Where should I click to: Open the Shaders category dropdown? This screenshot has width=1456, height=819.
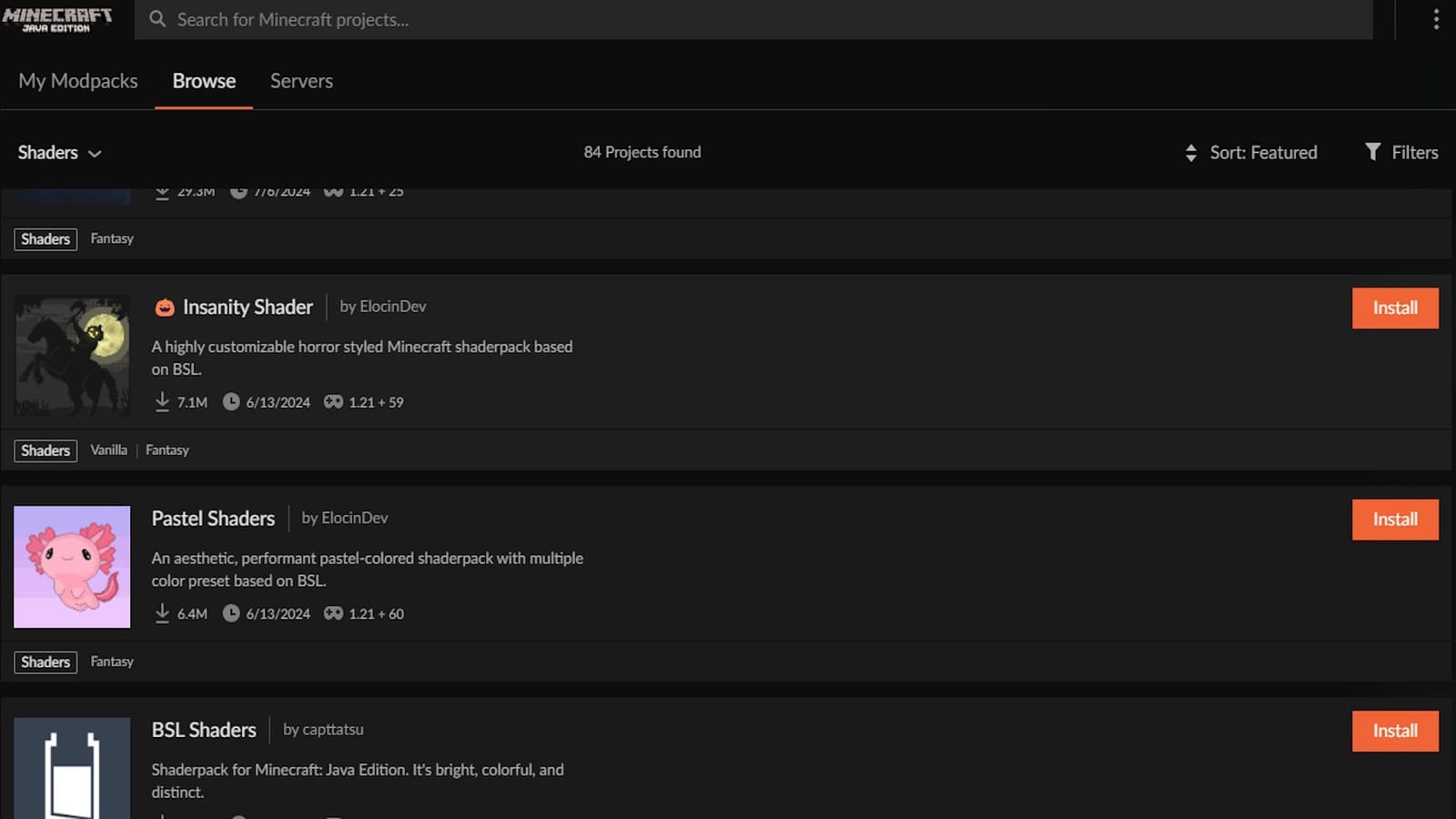pos(59,152)
